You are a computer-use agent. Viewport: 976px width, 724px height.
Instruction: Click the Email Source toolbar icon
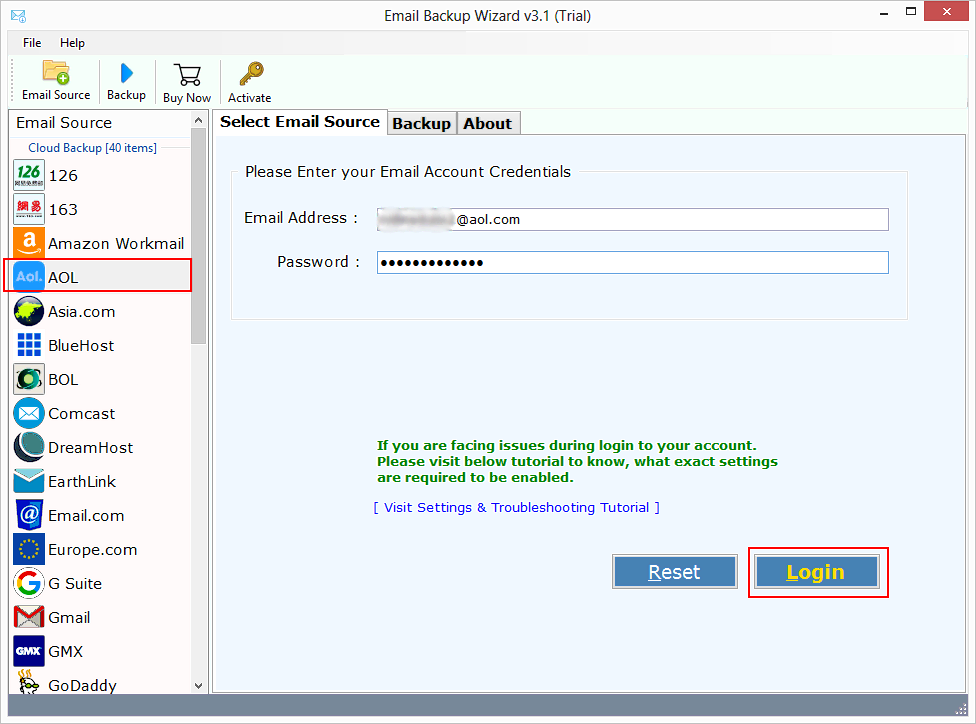56,73
